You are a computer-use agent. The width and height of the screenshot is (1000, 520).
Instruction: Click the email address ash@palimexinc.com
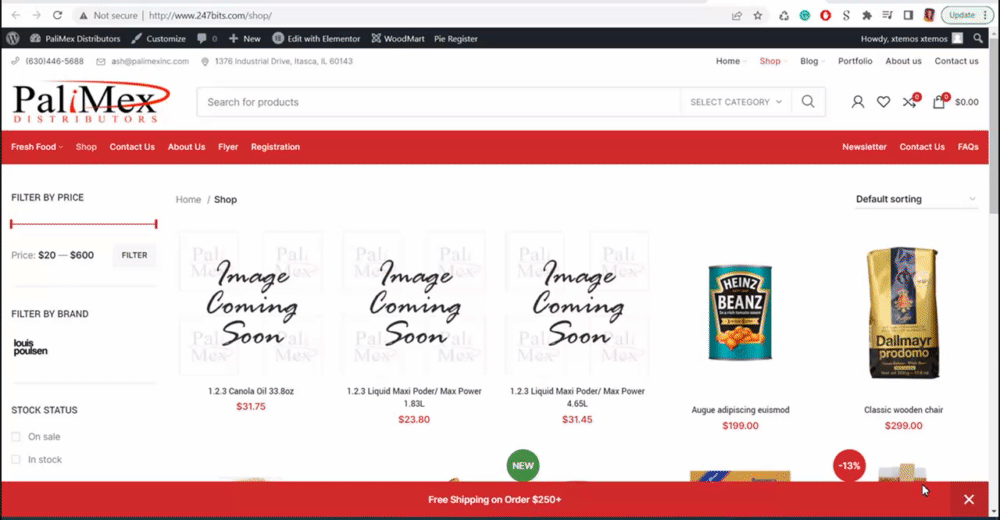(150, 61)
